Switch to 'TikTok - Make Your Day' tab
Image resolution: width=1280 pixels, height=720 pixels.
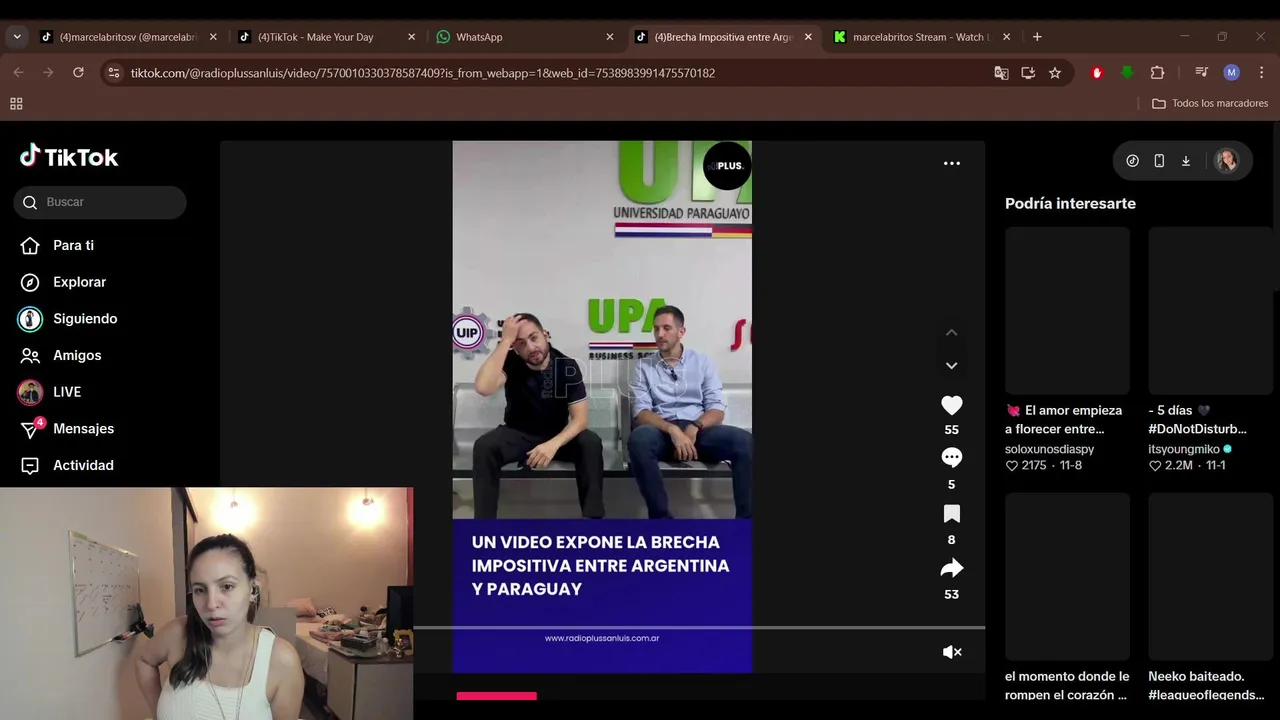tap(326, 37)
